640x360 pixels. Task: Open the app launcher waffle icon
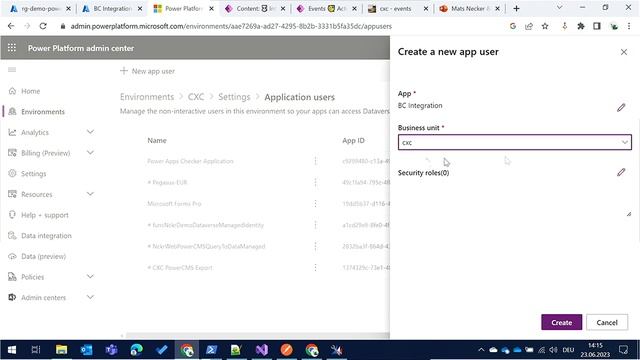(12, 48)
